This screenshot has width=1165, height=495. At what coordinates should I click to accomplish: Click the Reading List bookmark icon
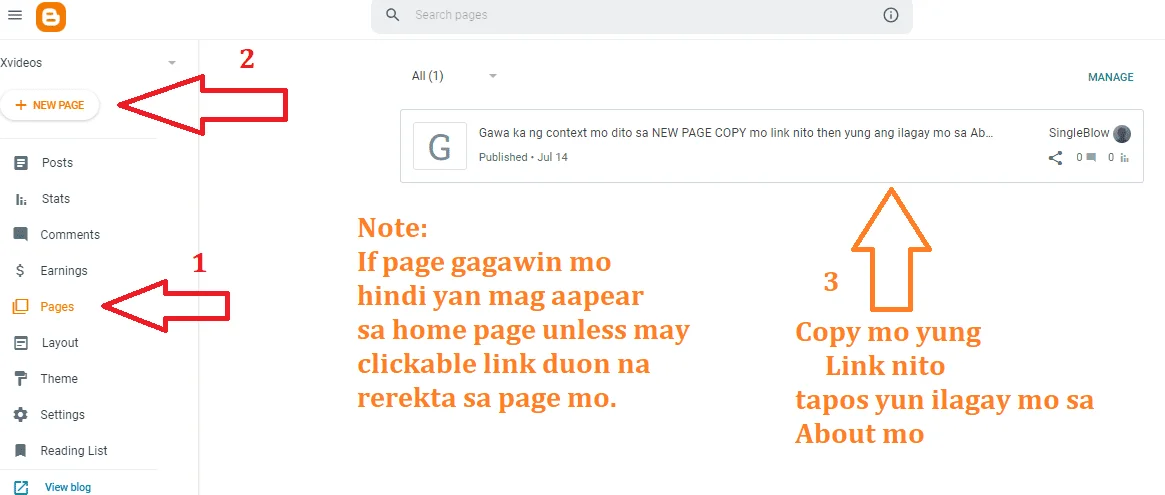pyautogui.click(x=21, y=450)
